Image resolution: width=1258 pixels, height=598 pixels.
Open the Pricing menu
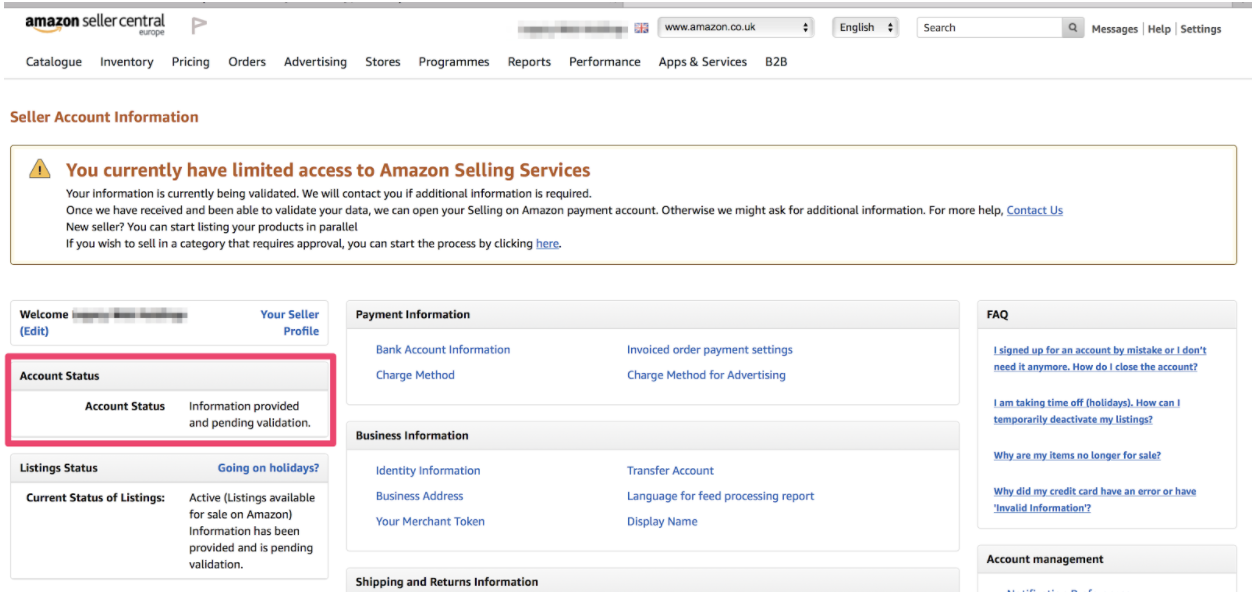191,62
